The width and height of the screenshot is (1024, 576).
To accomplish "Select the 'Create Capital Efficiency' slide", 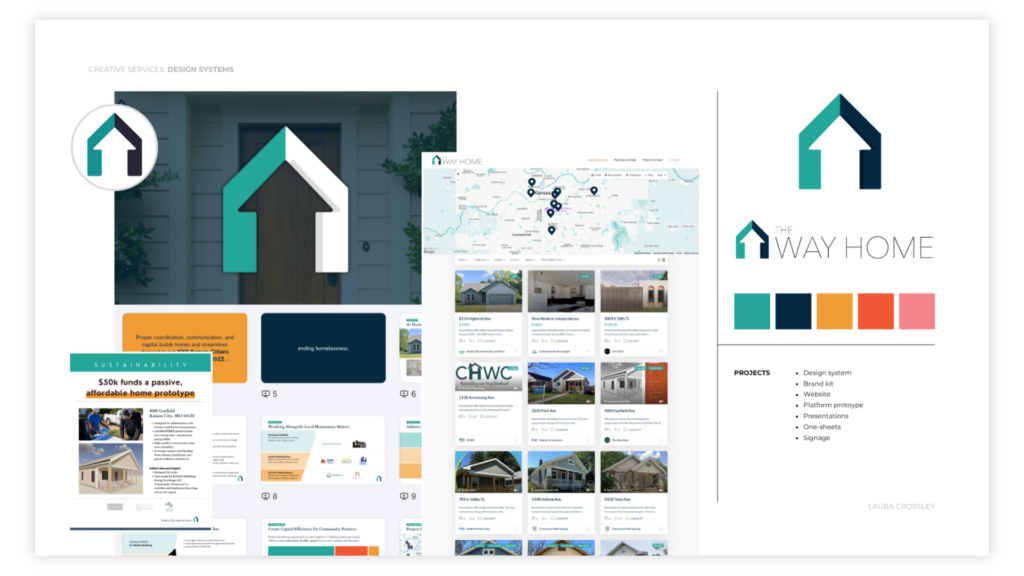I will click(323, 537).
